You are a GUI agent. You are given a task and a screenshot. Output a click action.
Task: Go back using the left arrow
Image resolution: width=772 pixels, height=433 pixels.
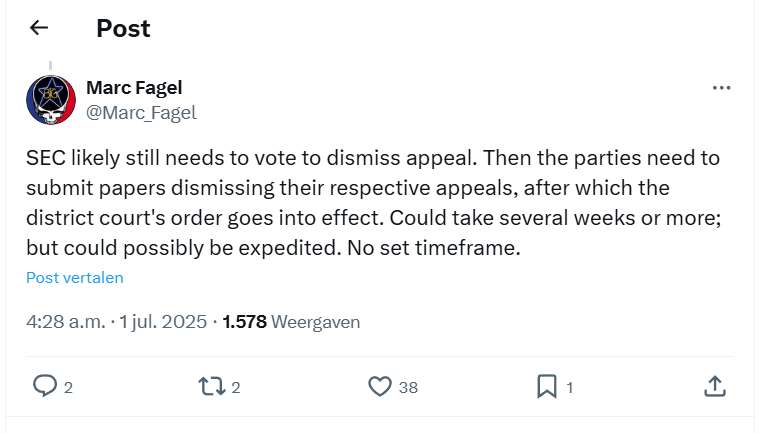[x=39, y=28]
